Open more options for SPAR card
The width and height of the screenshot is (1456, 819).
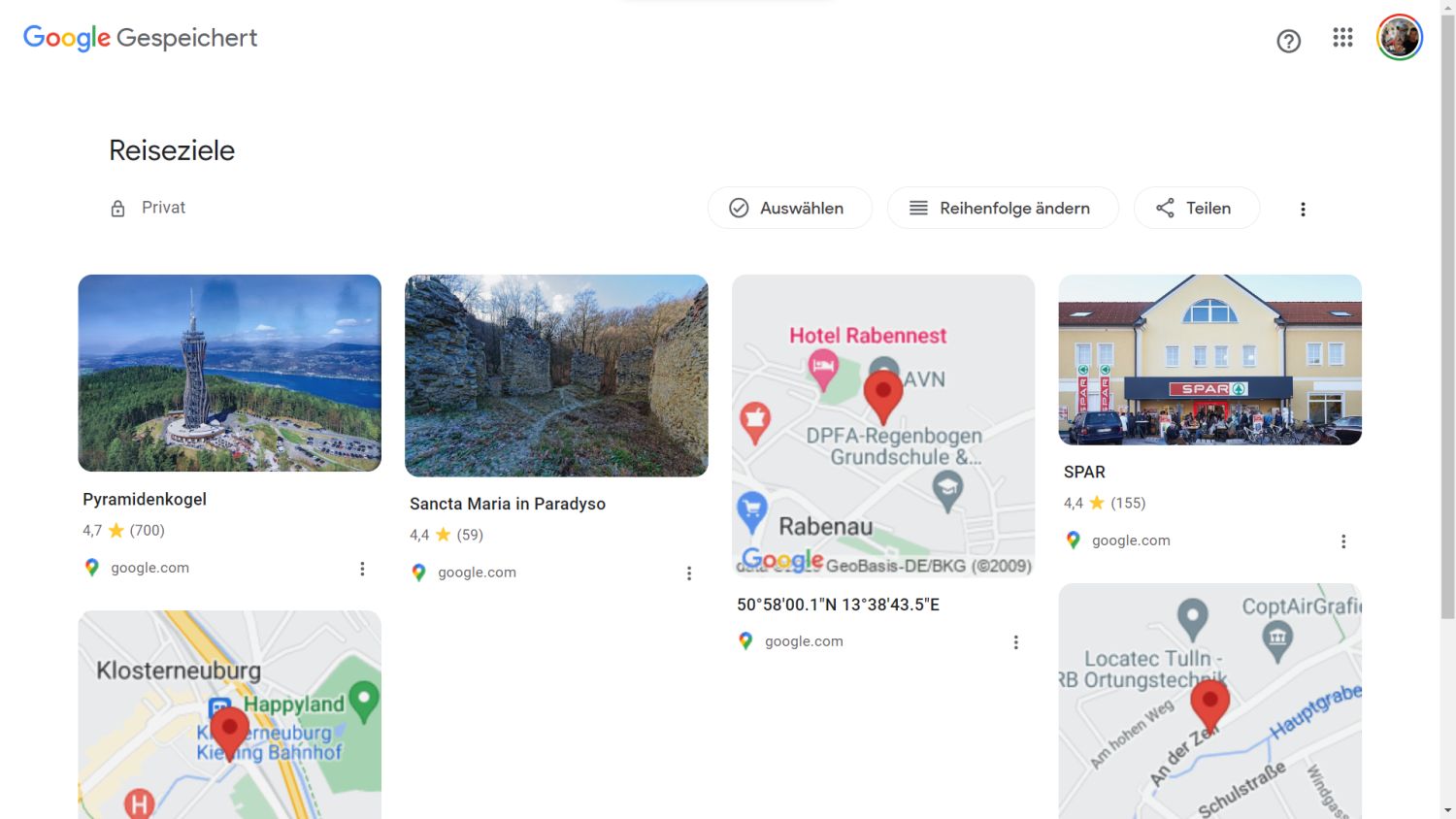pyautogui.click(x=1343, y=541)
